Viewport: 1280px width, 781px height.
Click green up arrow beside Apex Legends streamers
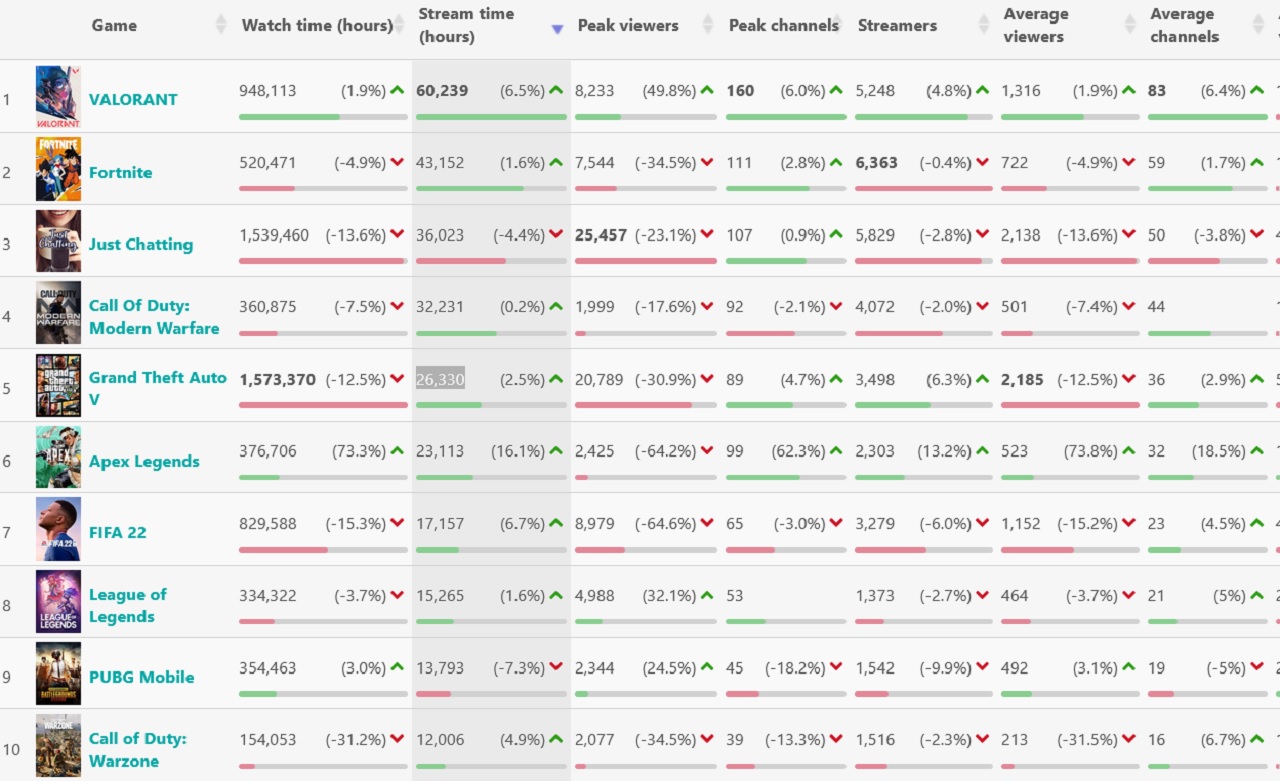983,451
